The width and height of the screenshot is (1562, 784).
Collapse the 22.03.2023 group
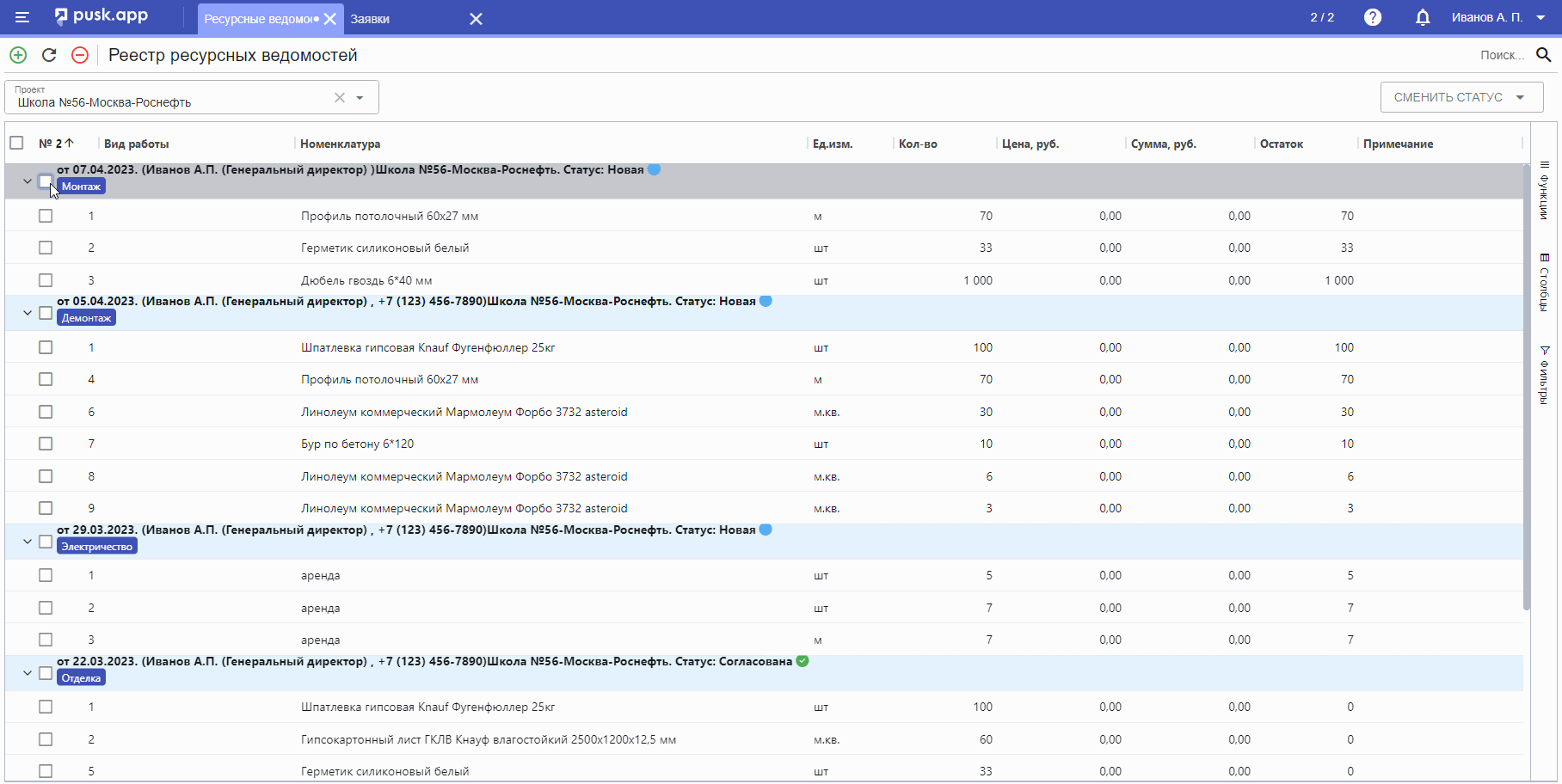click(27, 673)
